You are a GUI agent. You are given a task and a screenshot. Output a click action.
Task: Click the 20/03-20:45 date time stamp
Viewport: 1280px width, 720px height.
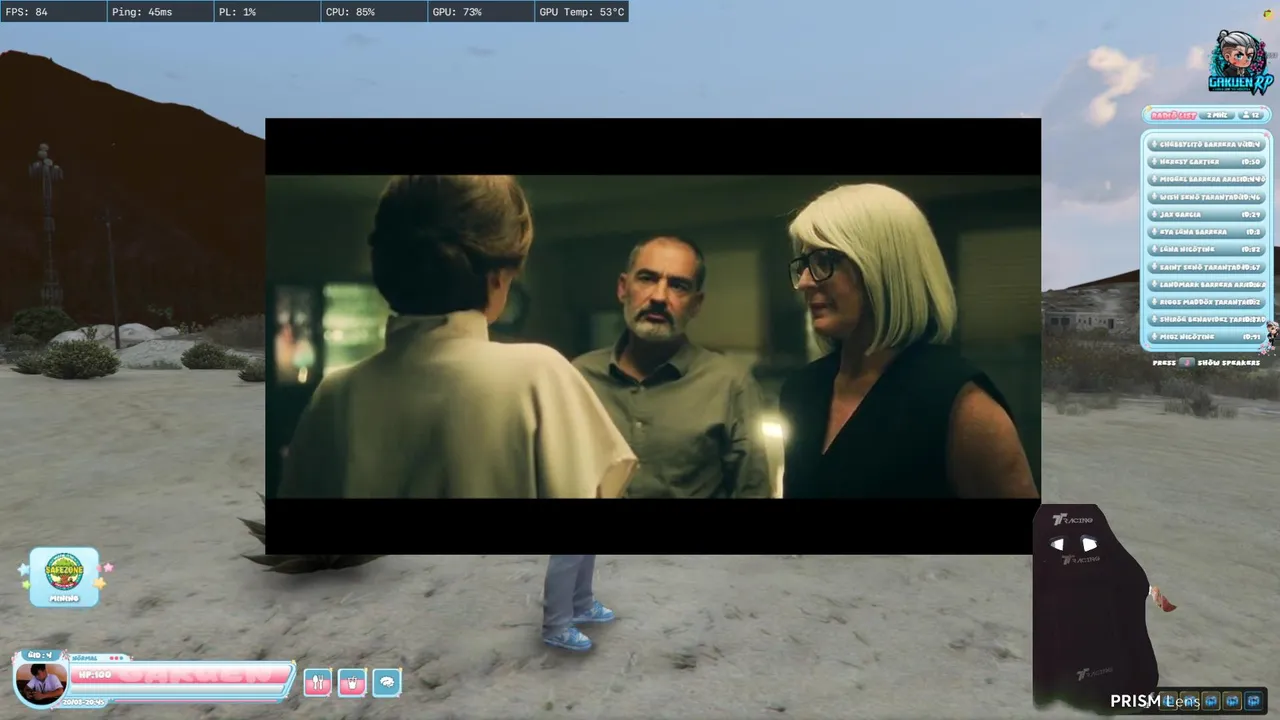[x=84, y=702]
